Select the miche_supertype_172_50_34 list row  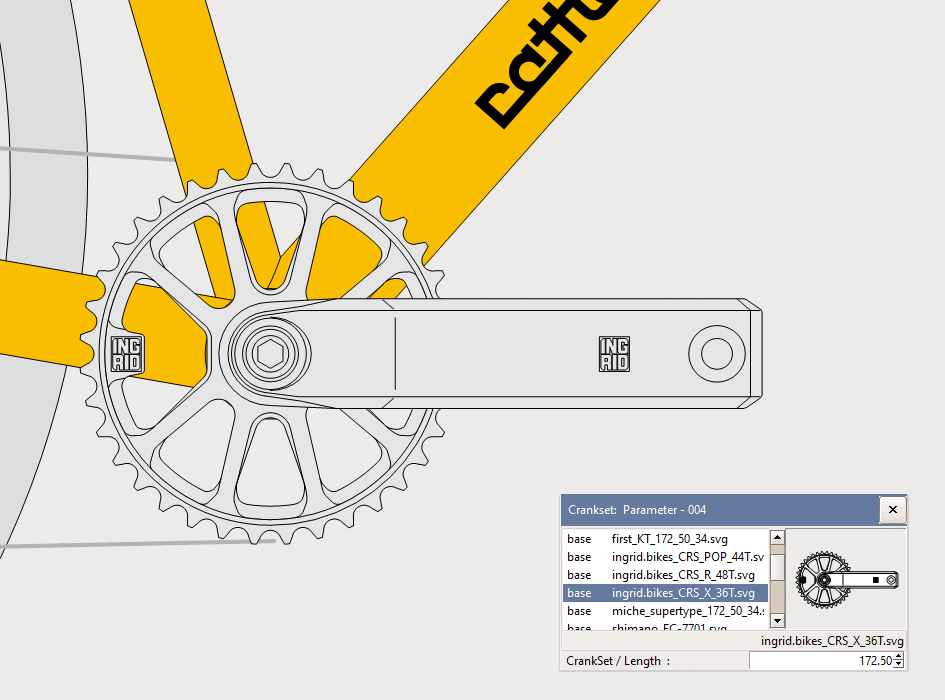[665, 611]
